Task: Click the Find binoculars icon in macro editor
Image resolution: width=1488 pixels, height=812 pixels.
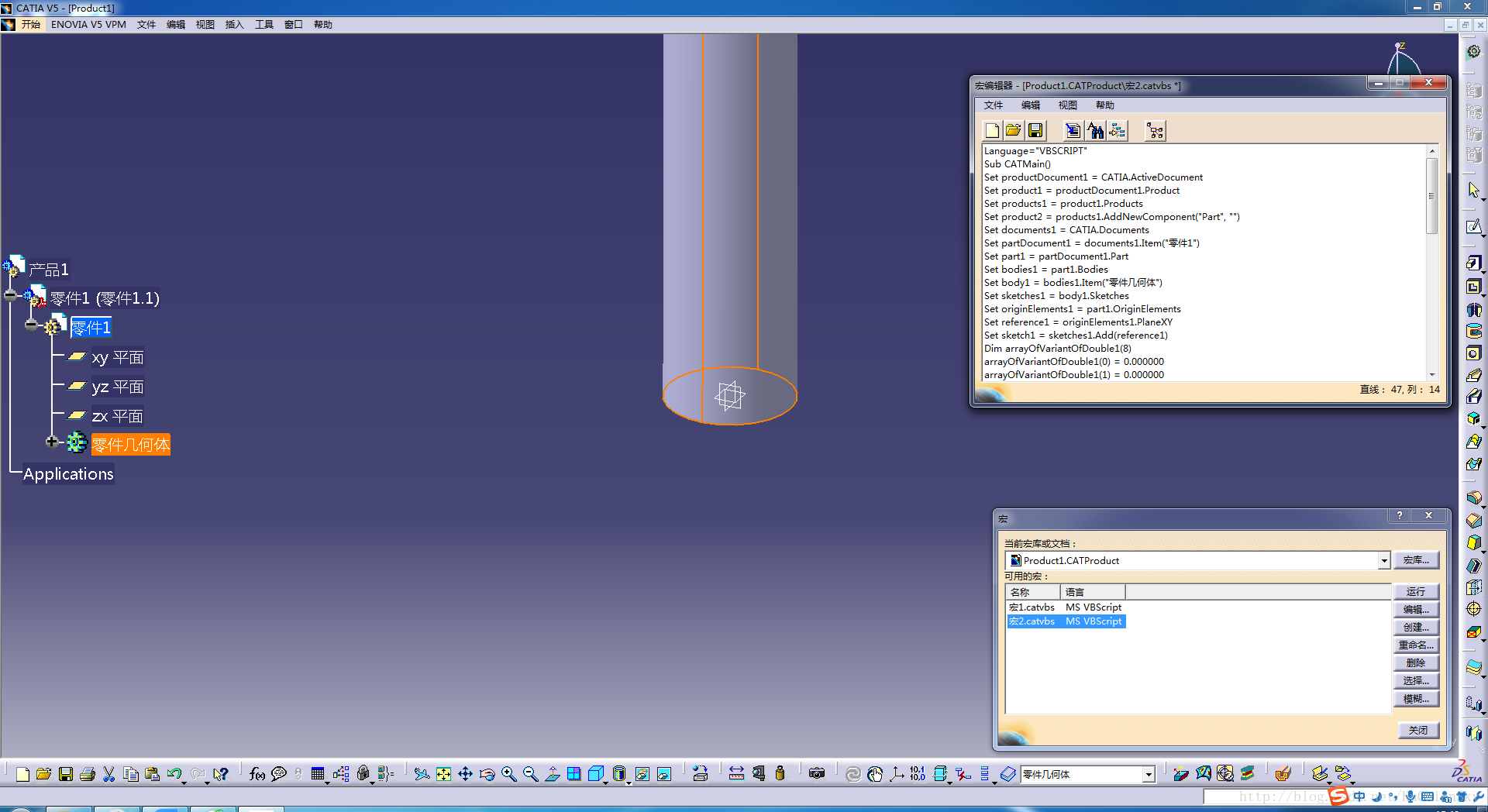Action: [x=1095, y=131]
